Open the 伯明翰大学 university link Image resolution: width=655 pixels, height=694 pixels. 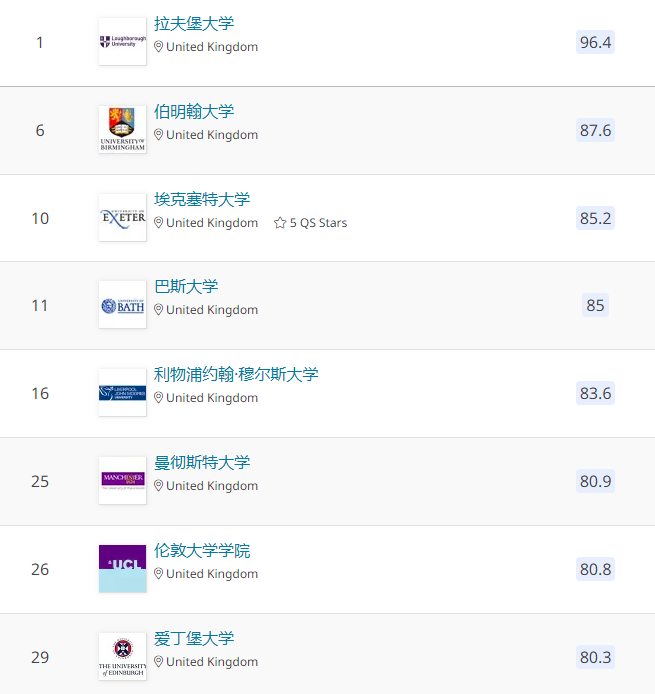194,112
